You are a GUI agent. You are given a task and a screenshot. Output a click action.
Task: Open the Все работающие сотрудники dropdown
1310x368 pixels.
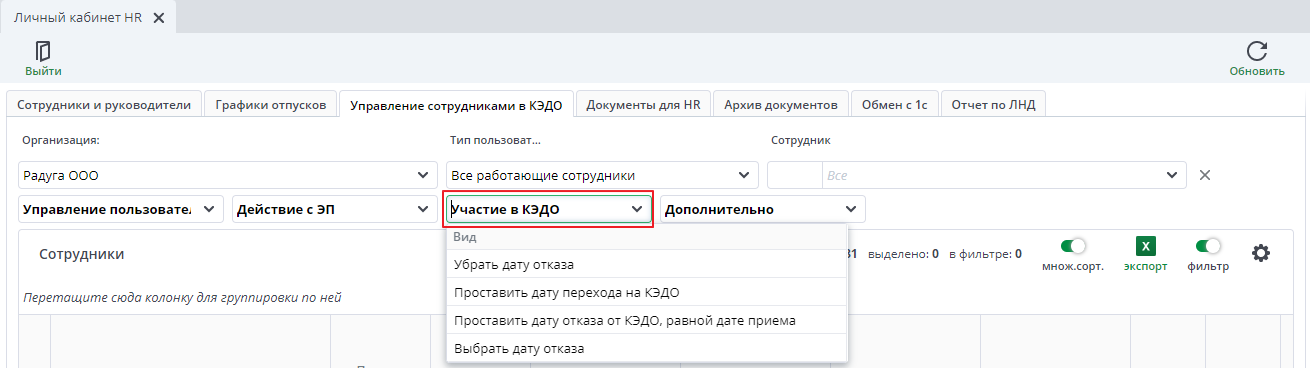coord(602,175)
